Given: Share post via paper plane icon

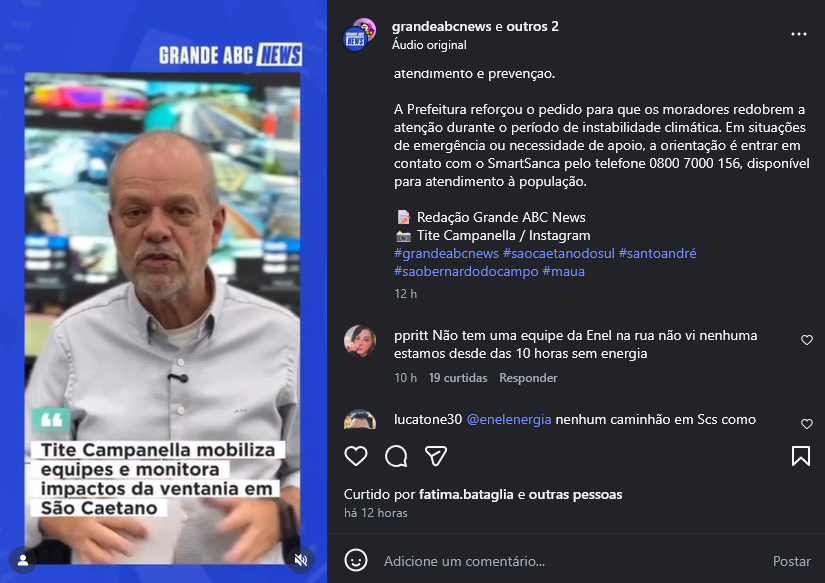Looking at the screenshot, I should click(436, 456).
